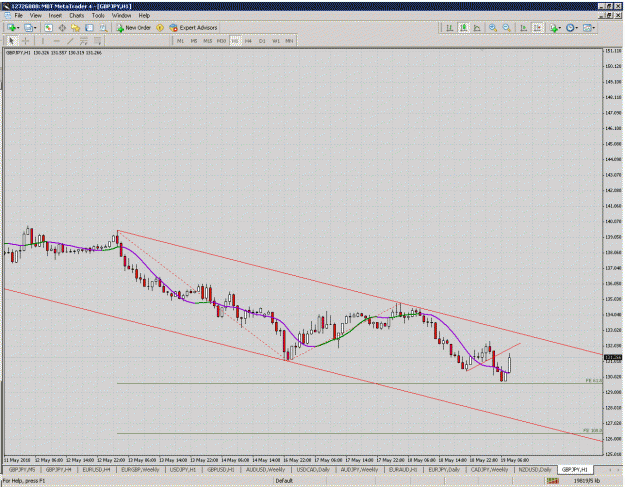This screenshot has width=625, height=487.
Task: Open the Indicators list dropdown
Action: [x=555, y=28]
